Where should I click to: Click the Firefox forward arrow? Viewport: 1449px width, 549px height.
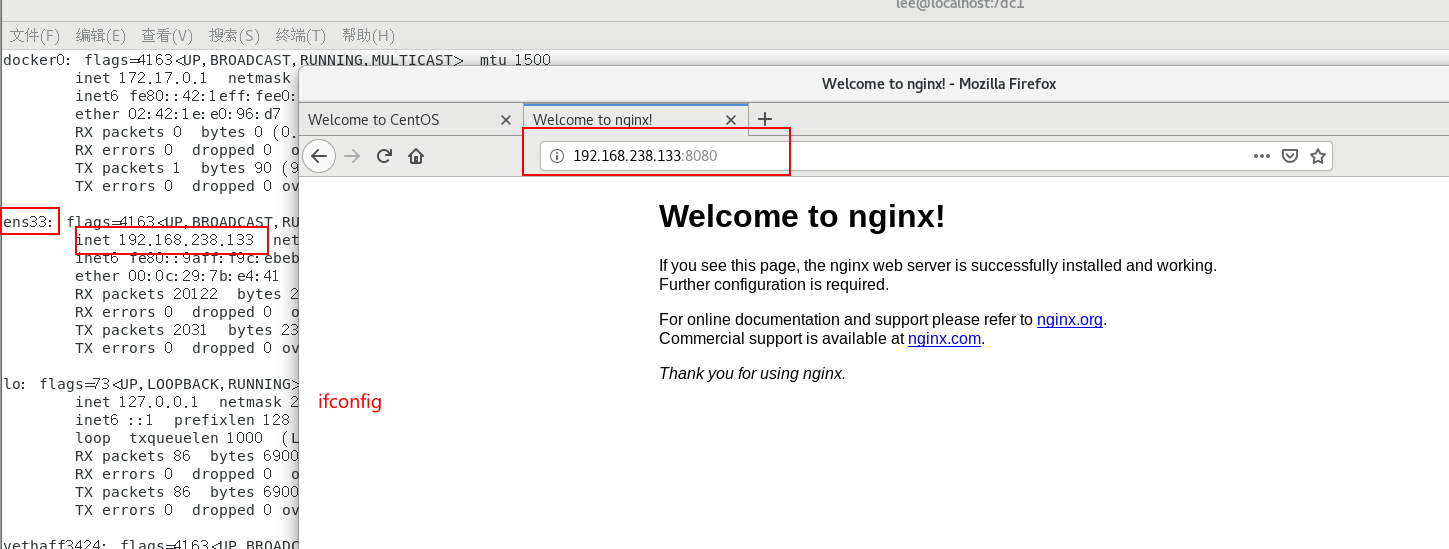click(352, 156)
